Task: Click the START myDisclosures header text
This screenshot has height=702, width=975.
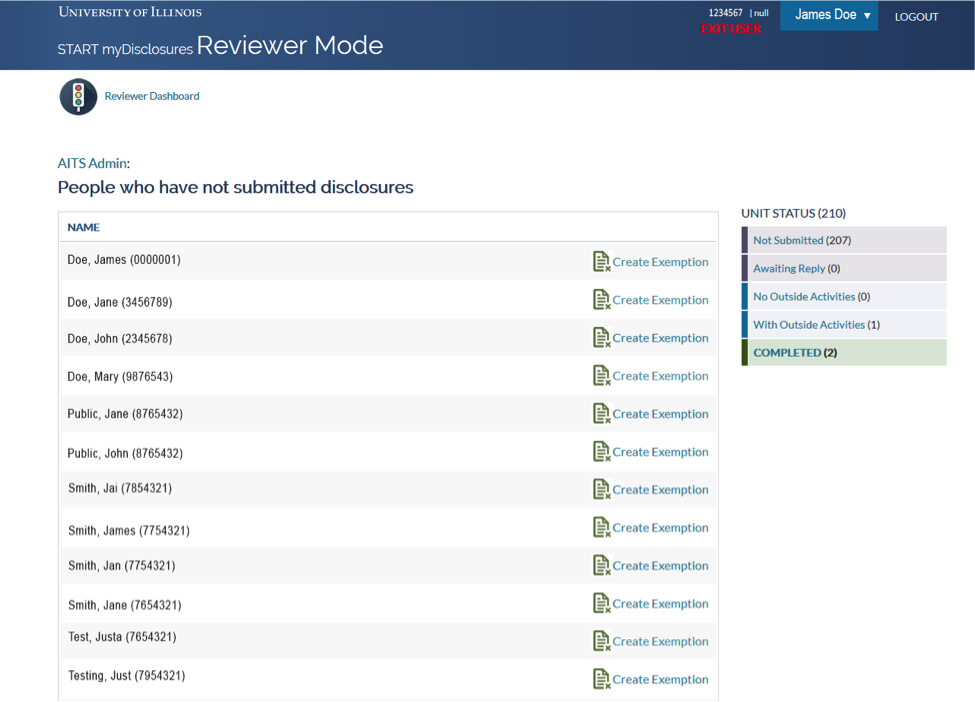Action: tap(125, 49)
